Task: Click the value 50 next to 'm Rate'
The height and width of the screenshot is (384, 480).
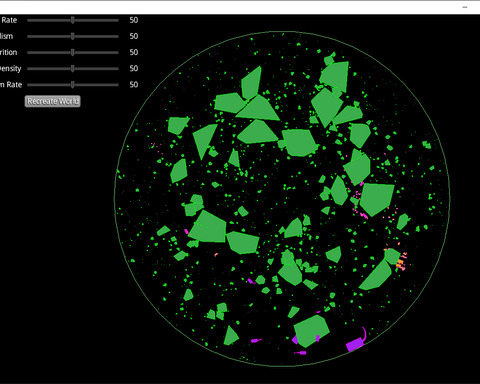Action: pyautogui.click(x=134, y=84)
